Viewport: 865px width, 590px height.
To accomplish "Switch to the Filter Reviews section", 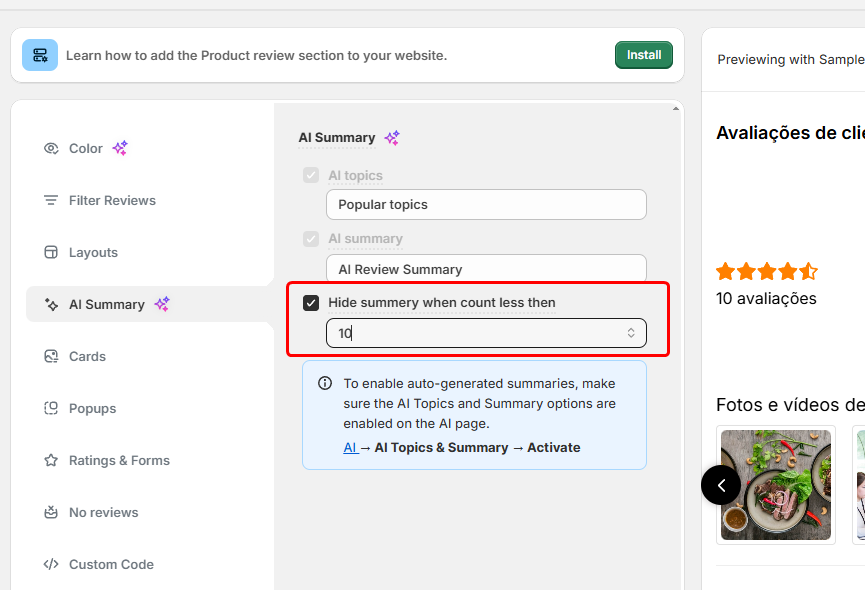I will pyautogui.click(x=112, y=201).
